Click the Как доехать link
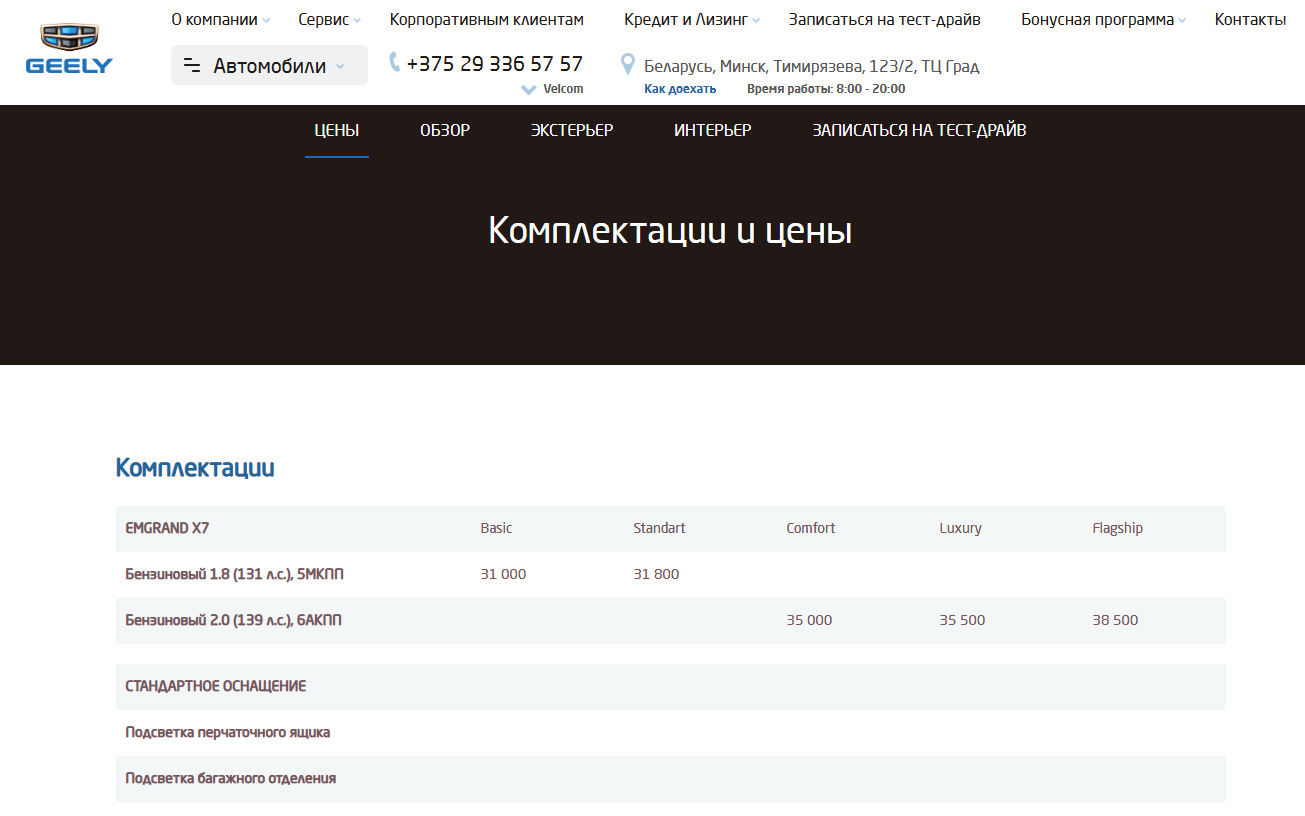This screenshot has height=816, width=1305. pyautogui.click(x=680, y=89)
